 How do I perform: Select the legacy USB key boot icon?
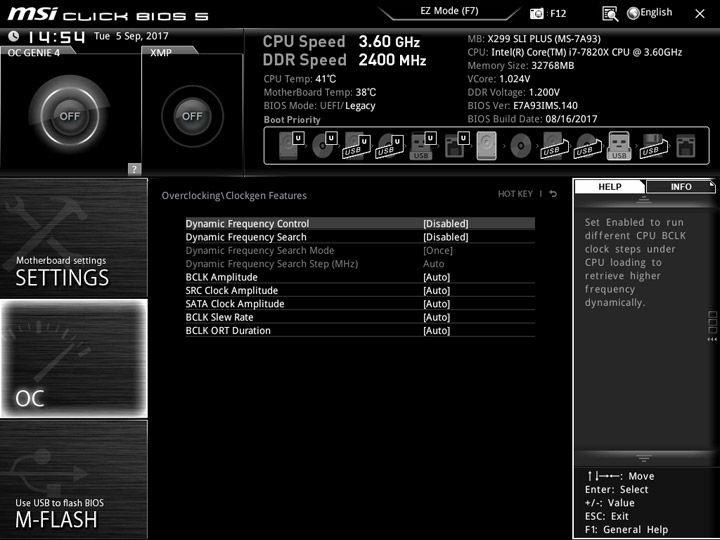tap(619, 146)
